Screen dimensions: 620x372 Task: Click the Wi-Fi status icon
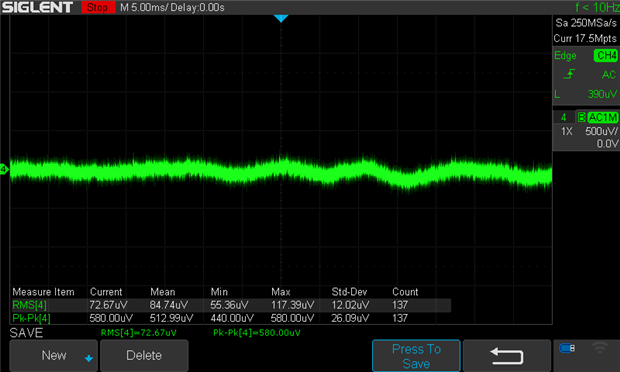tap(600, 348)
